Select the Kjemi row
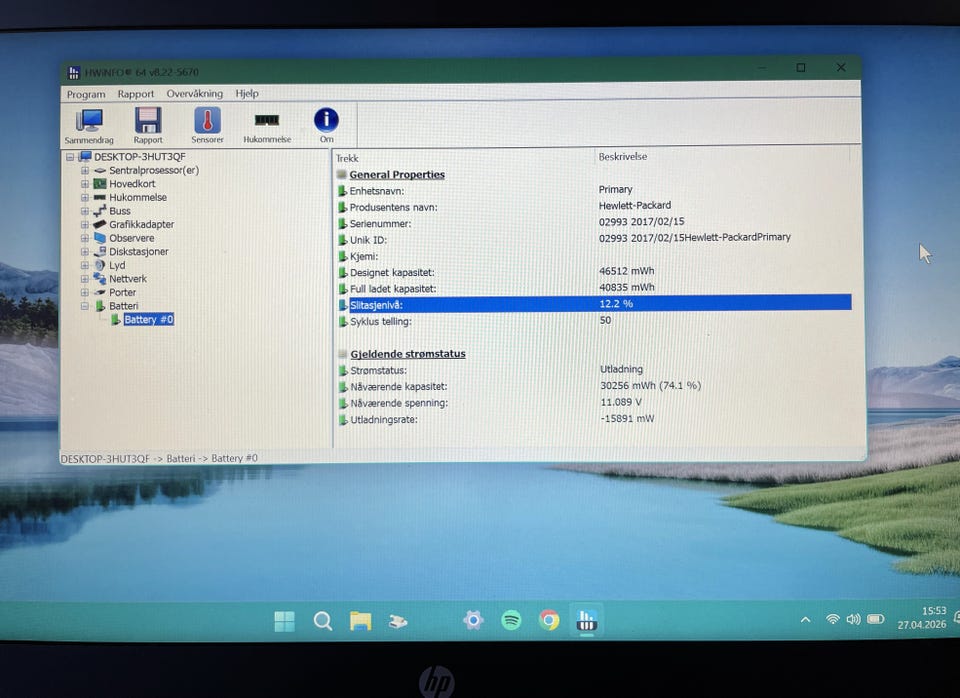The height and width of the screenshot is (698, 960). (x=594, y=256)
